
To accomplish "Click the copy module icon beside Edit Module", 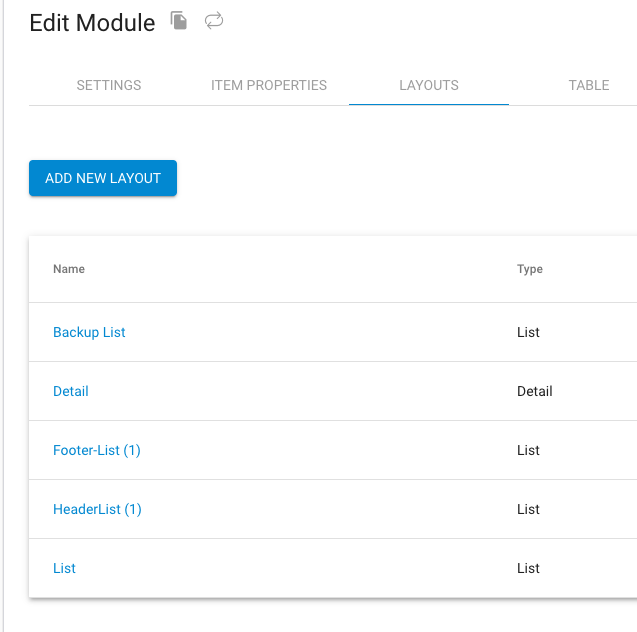I will [179, 21].
